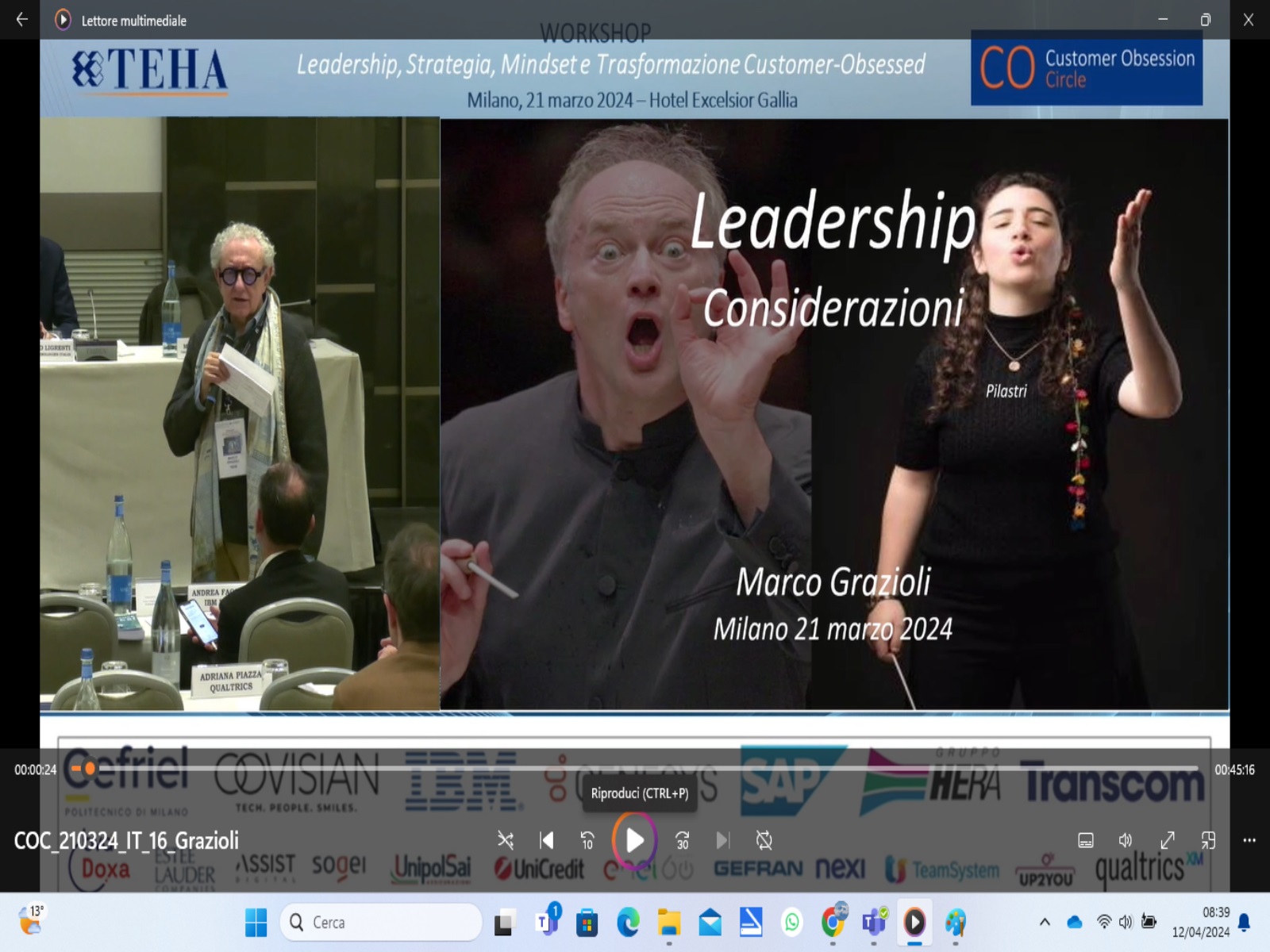The width and height of the screenshot is (1270, 952).
Task: Click the seek bar position handle
Action: 90,768
